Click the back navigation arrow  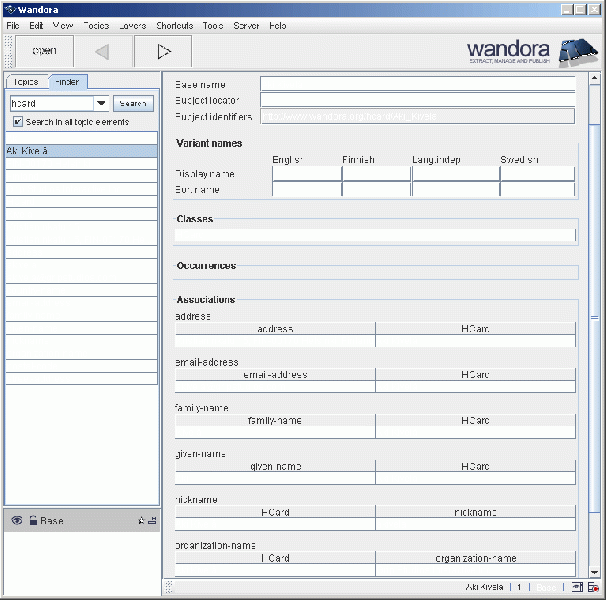(x=102, y=50)
